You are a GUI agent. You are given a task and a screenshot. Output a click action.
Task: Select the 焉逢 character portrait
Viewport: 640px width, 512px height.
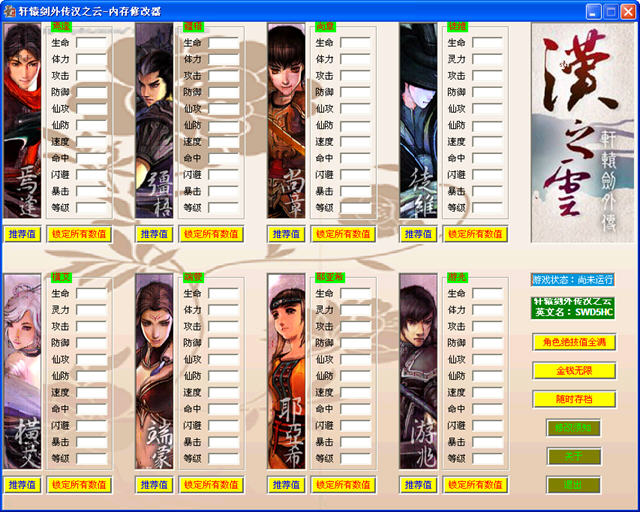(x=22, y=121)
